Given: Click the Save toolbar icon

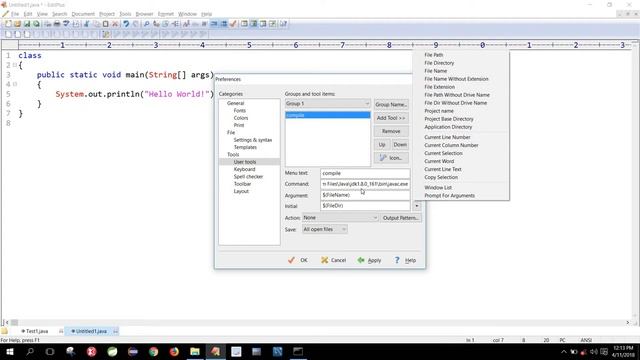Looking at the screenshot, I should [27, 24].
